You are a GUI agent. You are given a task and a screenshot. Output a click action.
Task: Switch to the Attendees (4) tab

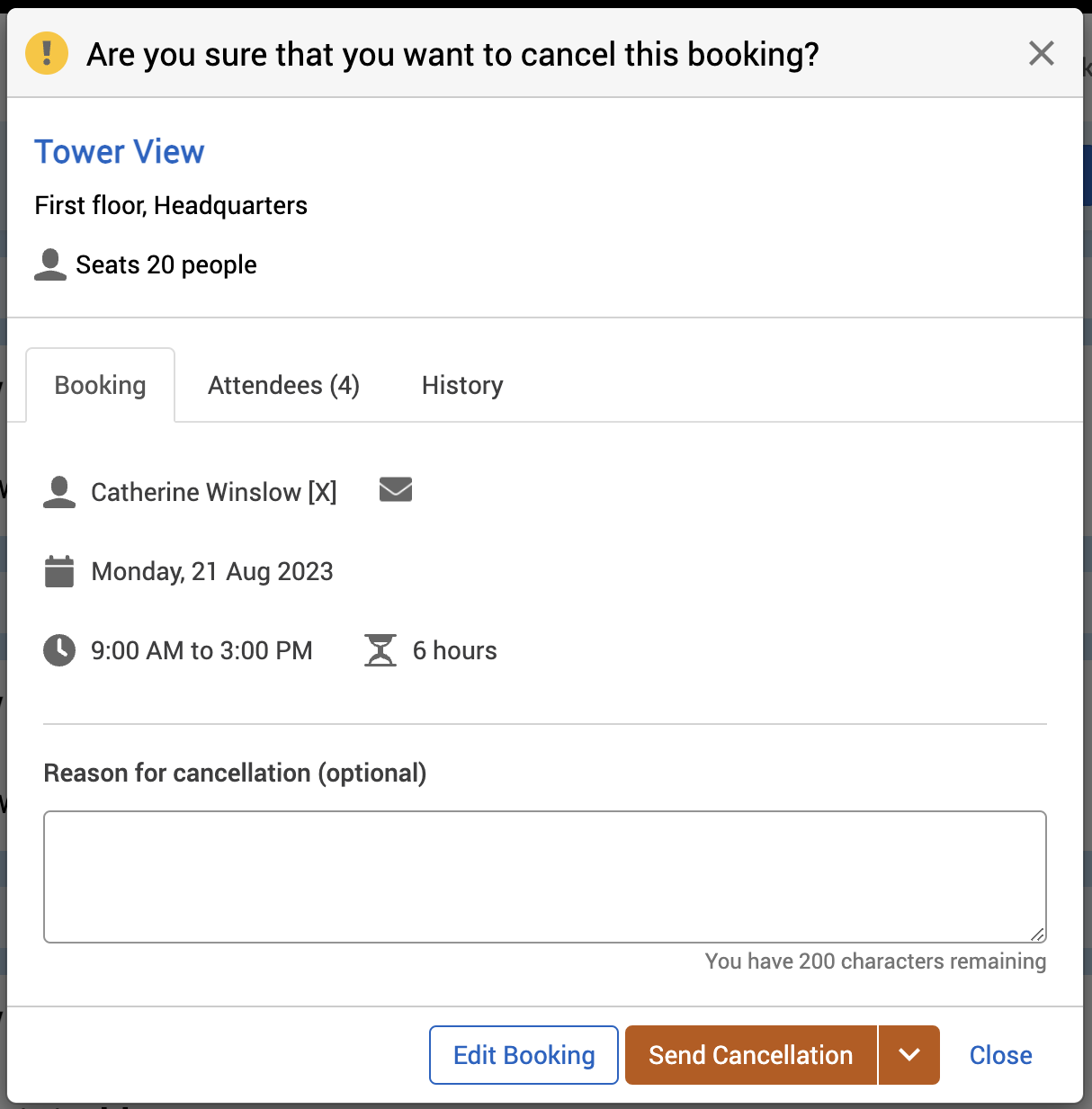click(283, 386)
